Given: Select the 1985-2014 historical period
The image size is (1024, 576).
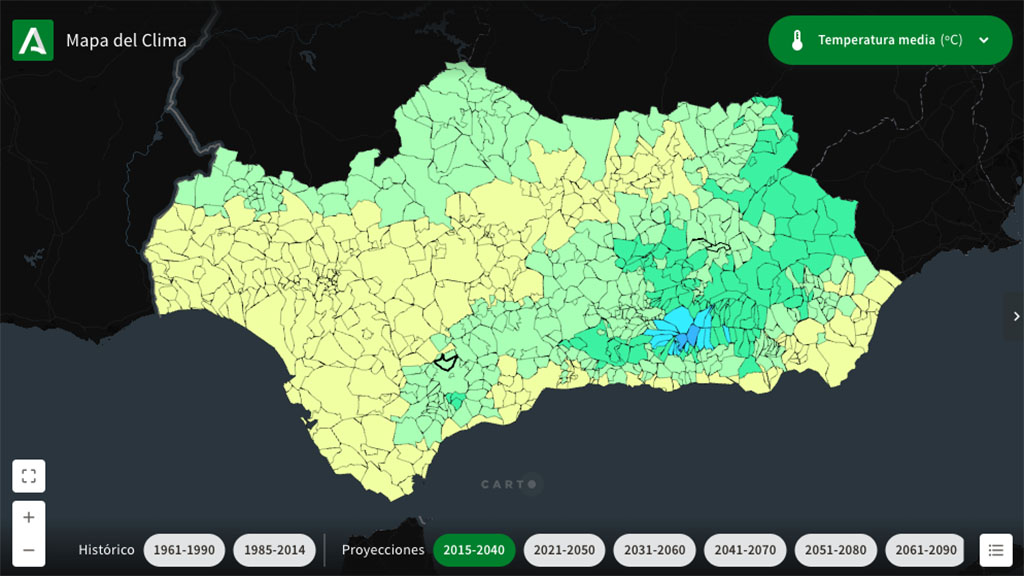Looking at the screenshot, I should tap(274, 550).
